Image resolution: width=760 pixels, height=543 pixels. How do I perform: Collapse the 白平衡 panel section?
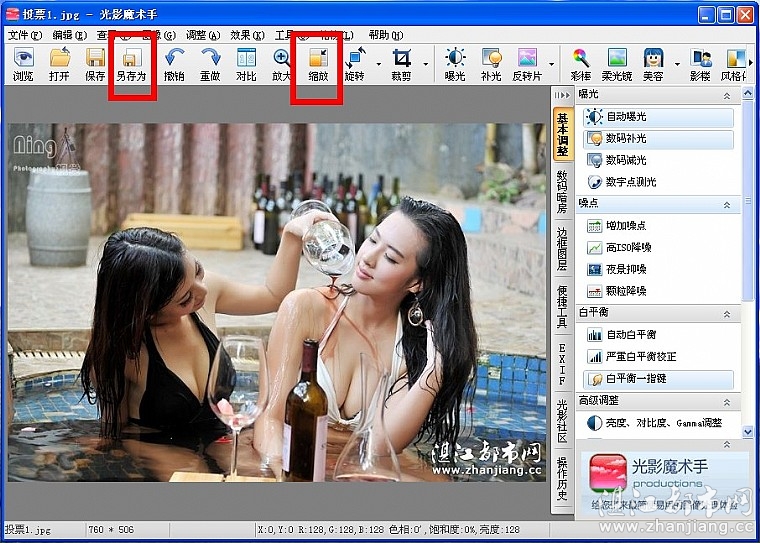pyautogui.click(x=727, y=313)
